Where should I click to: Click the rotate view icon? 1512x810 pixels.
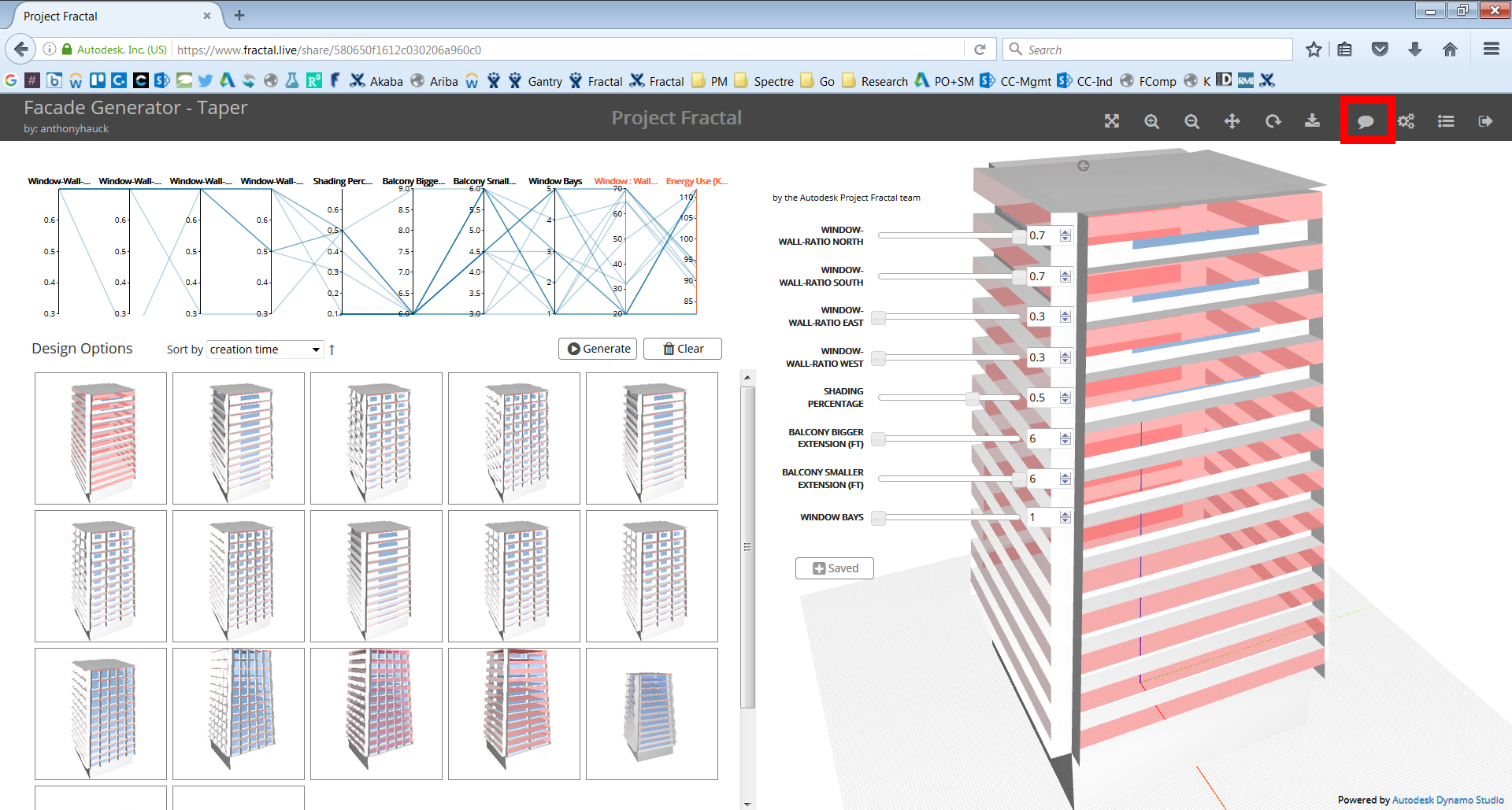tap(1273, 121)
